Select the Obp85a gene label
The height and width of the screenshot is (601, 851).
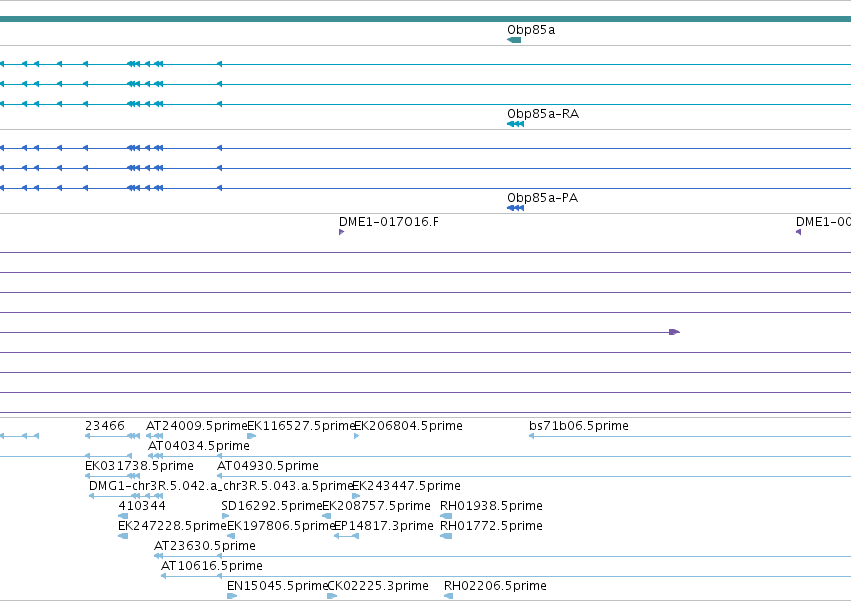pyautogui.click(x=531, y=30)
